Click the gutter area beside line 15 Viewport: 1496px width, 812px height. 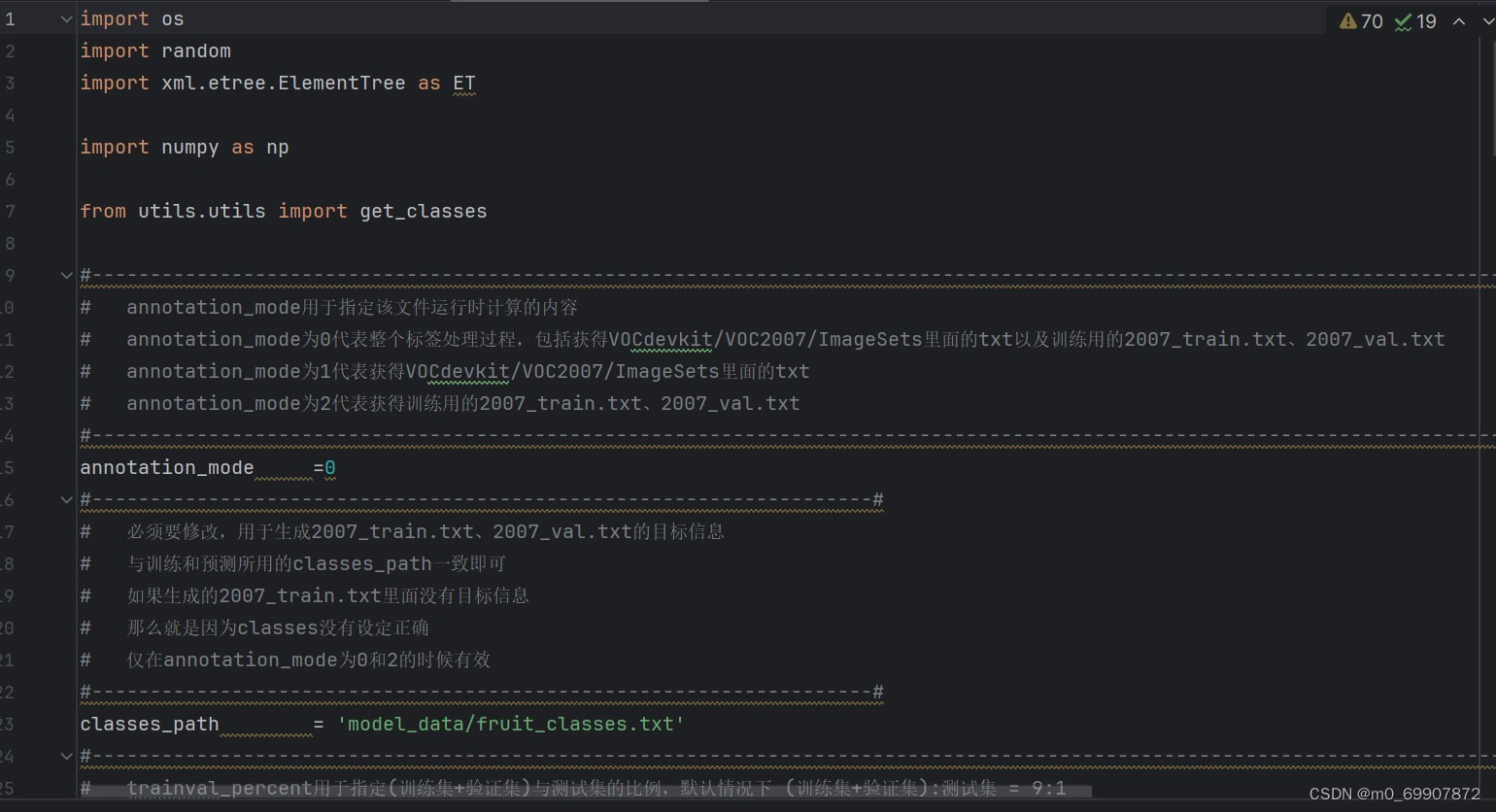coord(39,467)
